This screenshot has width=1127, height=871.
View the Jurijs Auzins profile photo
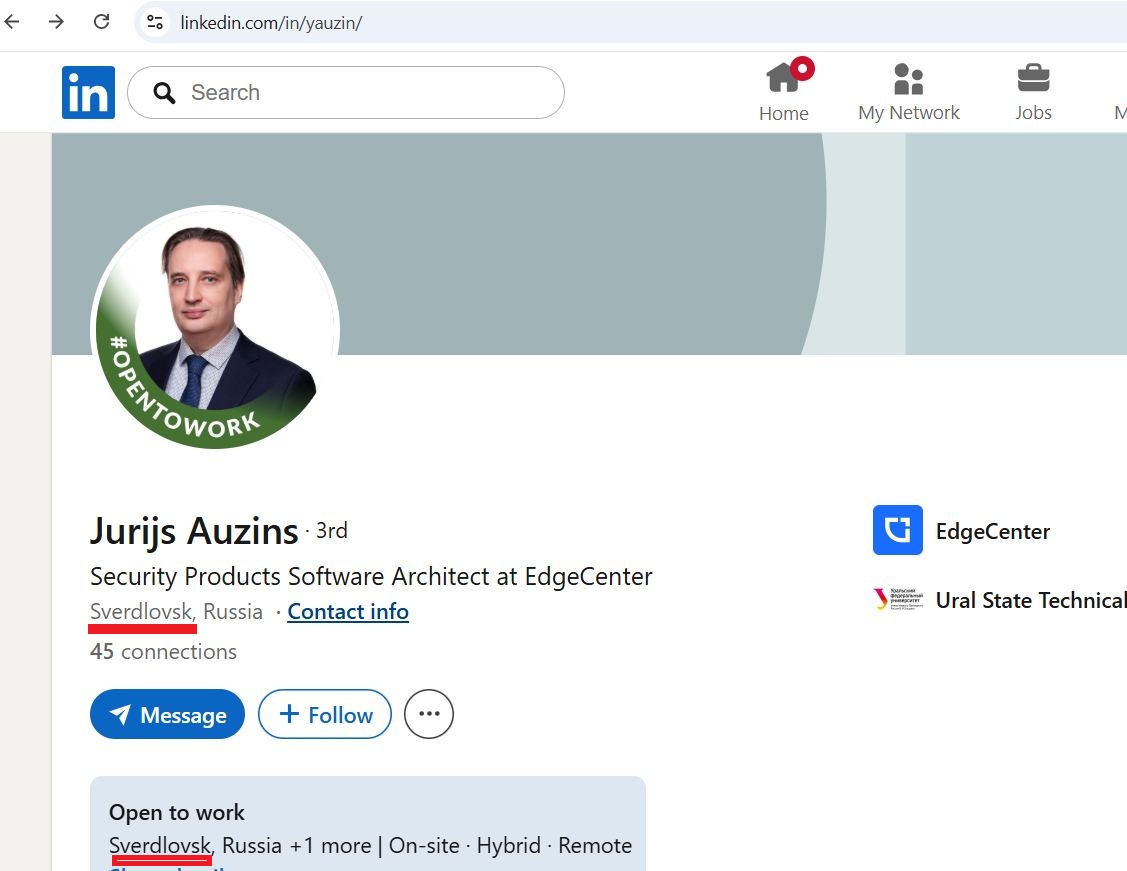(x=214, y=328)
